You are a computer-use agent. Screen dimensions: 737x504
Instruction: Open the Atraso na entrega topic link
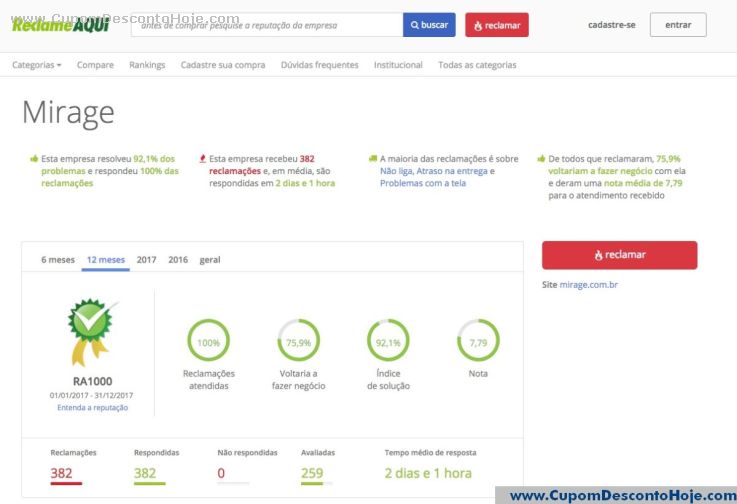pyautogui.click(x=452, y=171)
